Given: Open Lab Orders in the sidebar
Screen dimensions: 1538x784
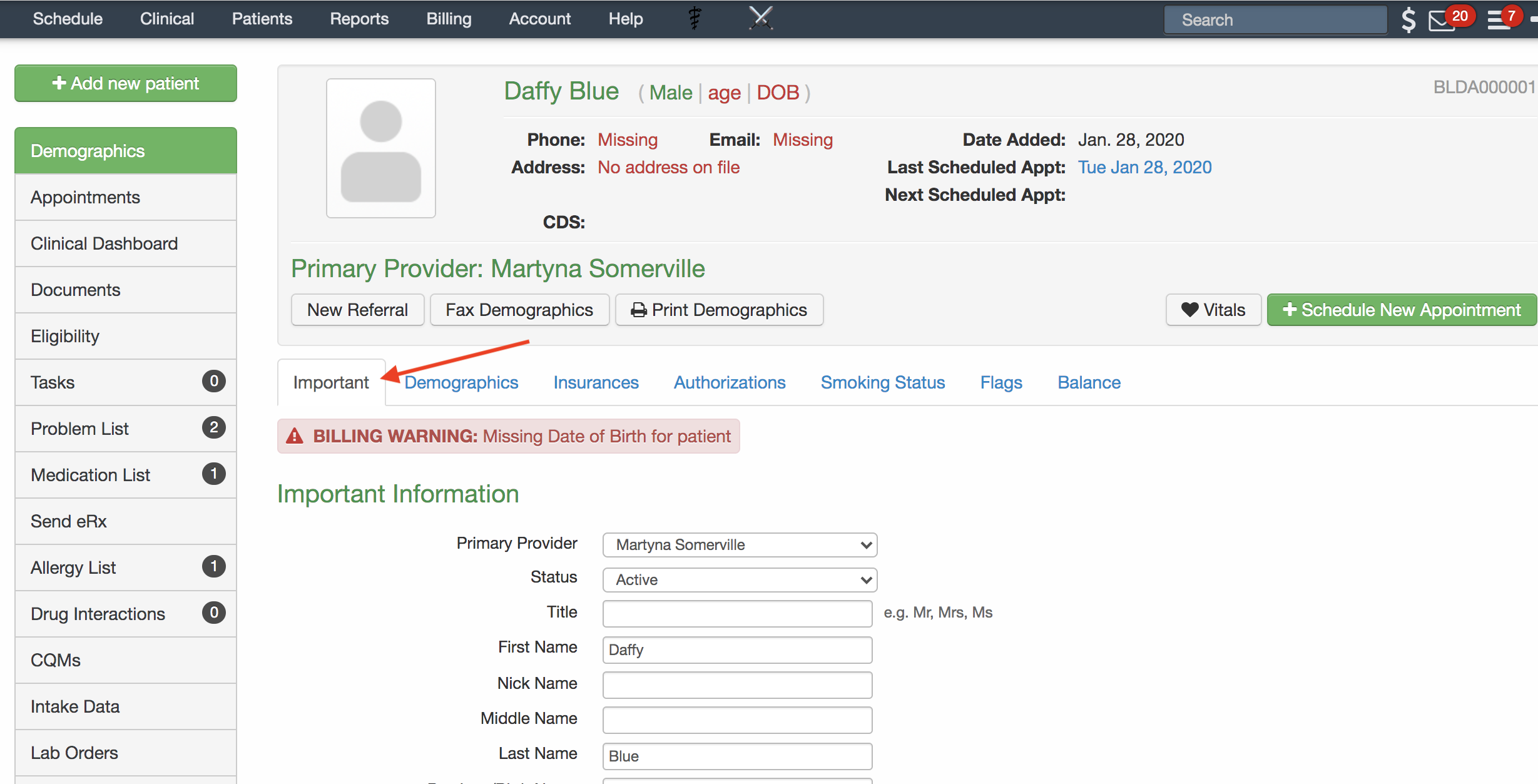Looking at the screenshot, I should [x=126, y=753].
